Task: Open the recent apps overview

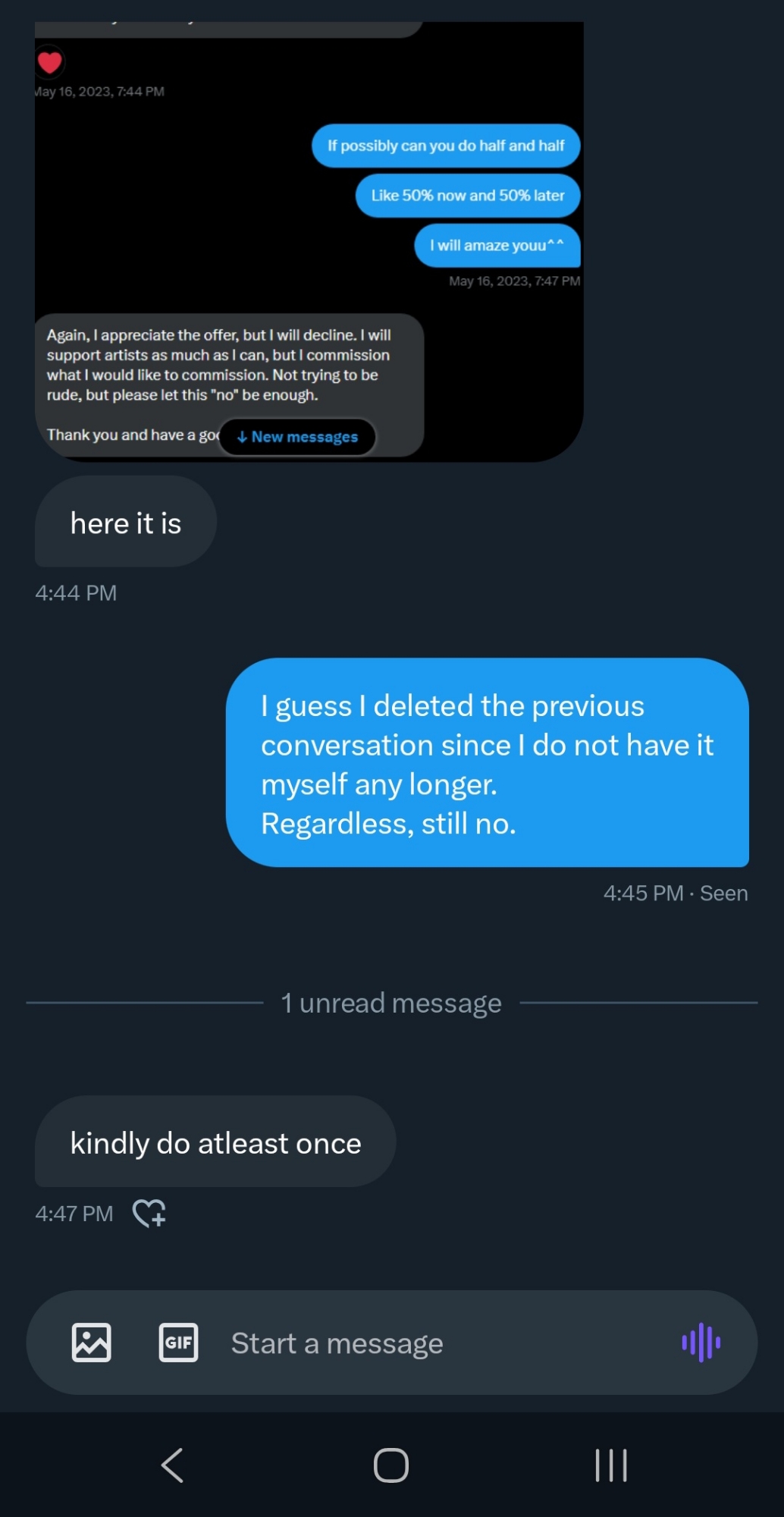Action: click(610, 1465)
